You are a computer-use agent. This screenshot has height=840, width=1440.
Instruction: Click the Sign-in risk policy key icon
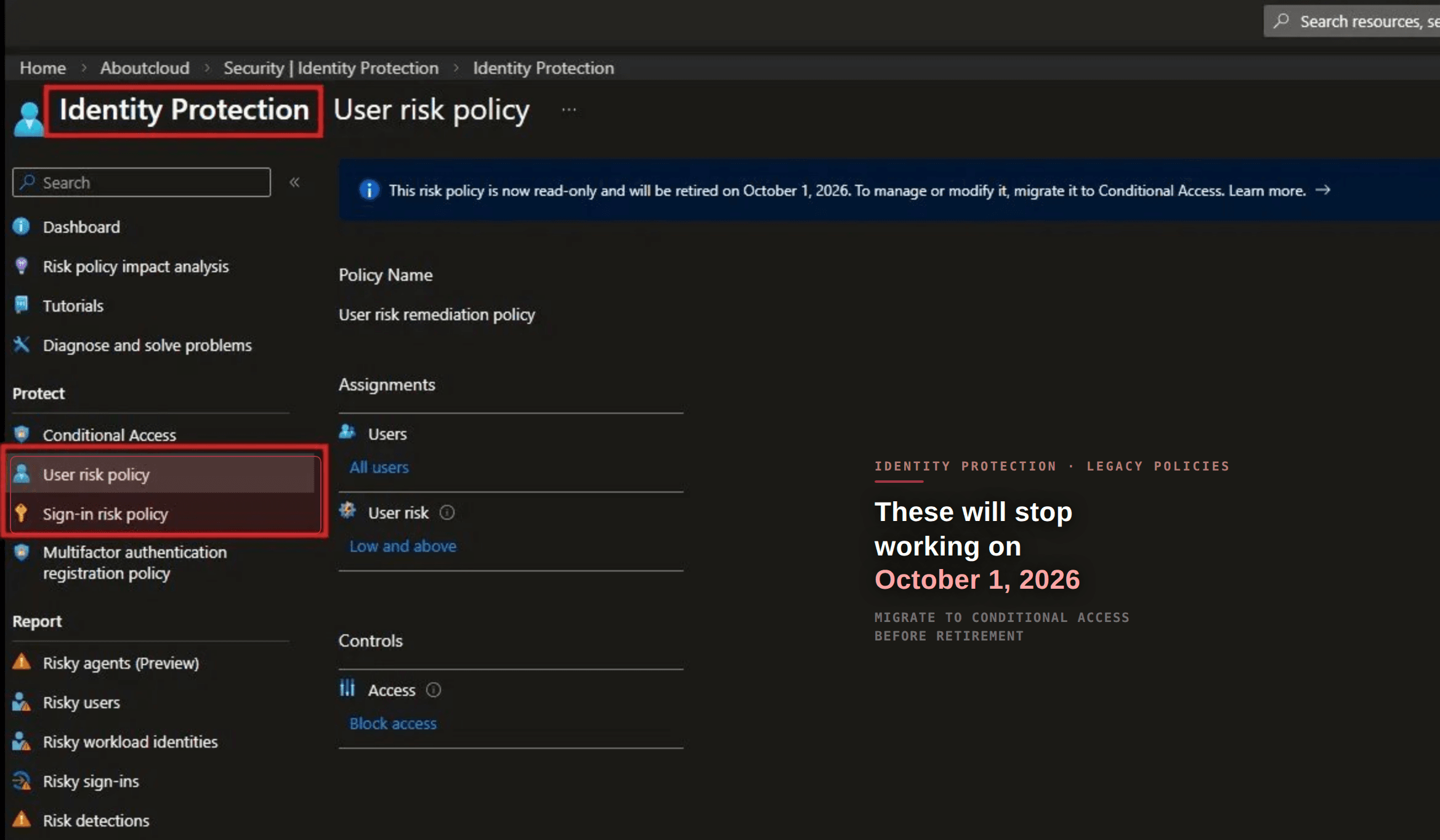(22, 513)
